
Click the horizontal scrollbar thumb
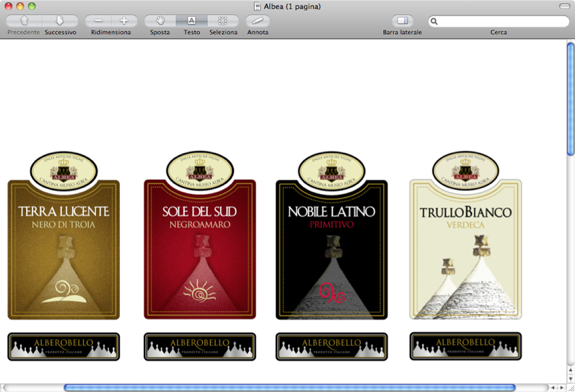pos(290,388)
